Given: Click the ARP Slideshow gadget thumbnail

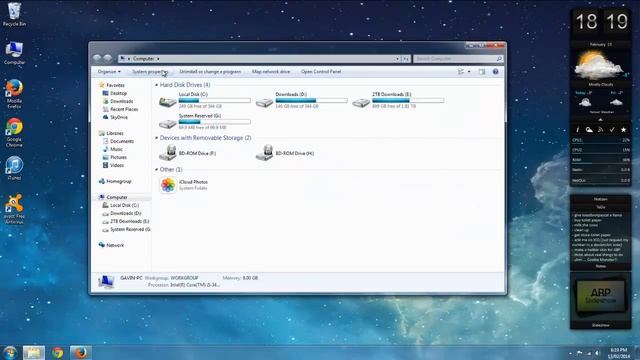Looking at the screenshot, I should point(600,297).
